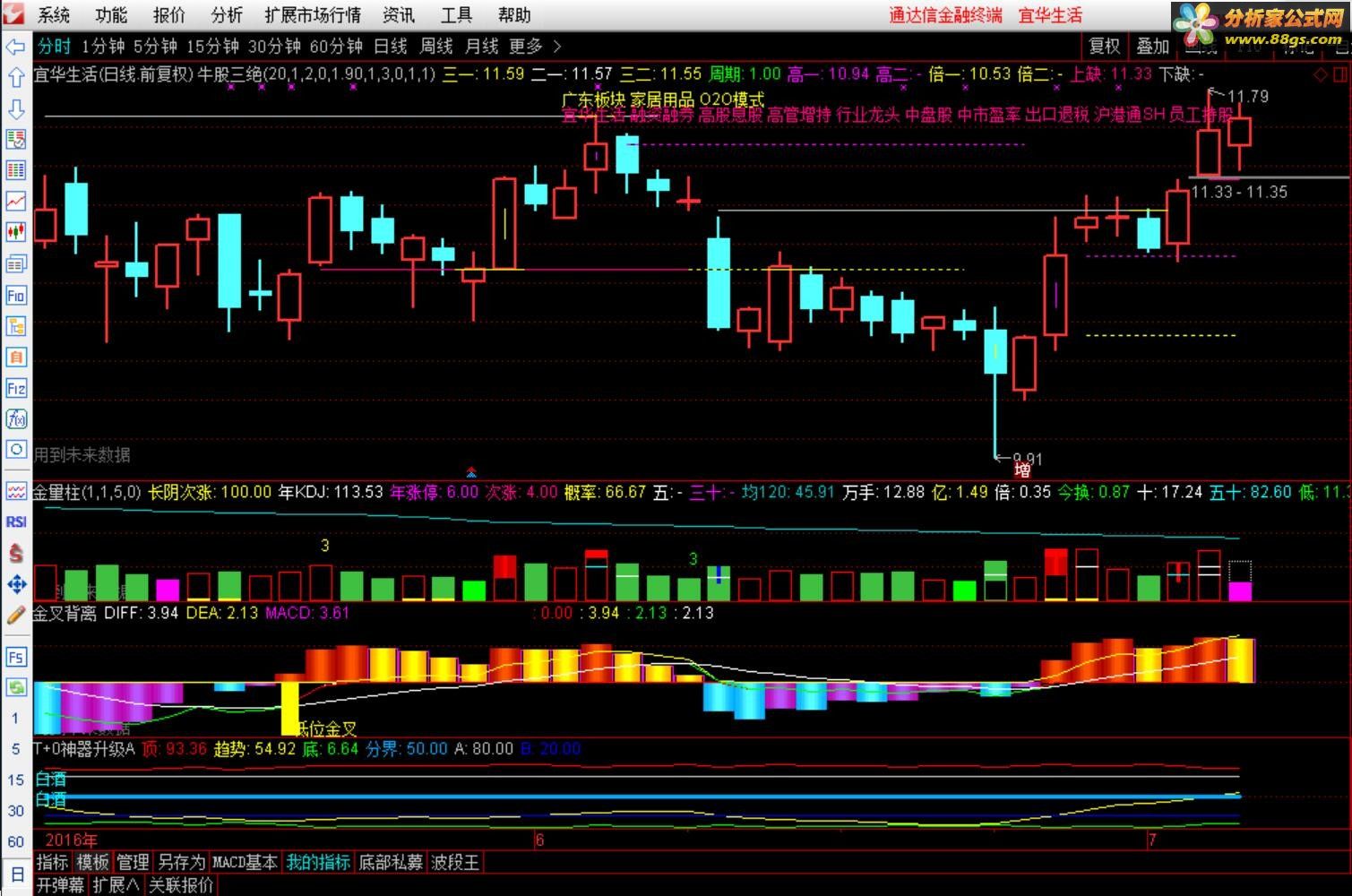Select the MACD基本 indicator tab

[245, 863]
